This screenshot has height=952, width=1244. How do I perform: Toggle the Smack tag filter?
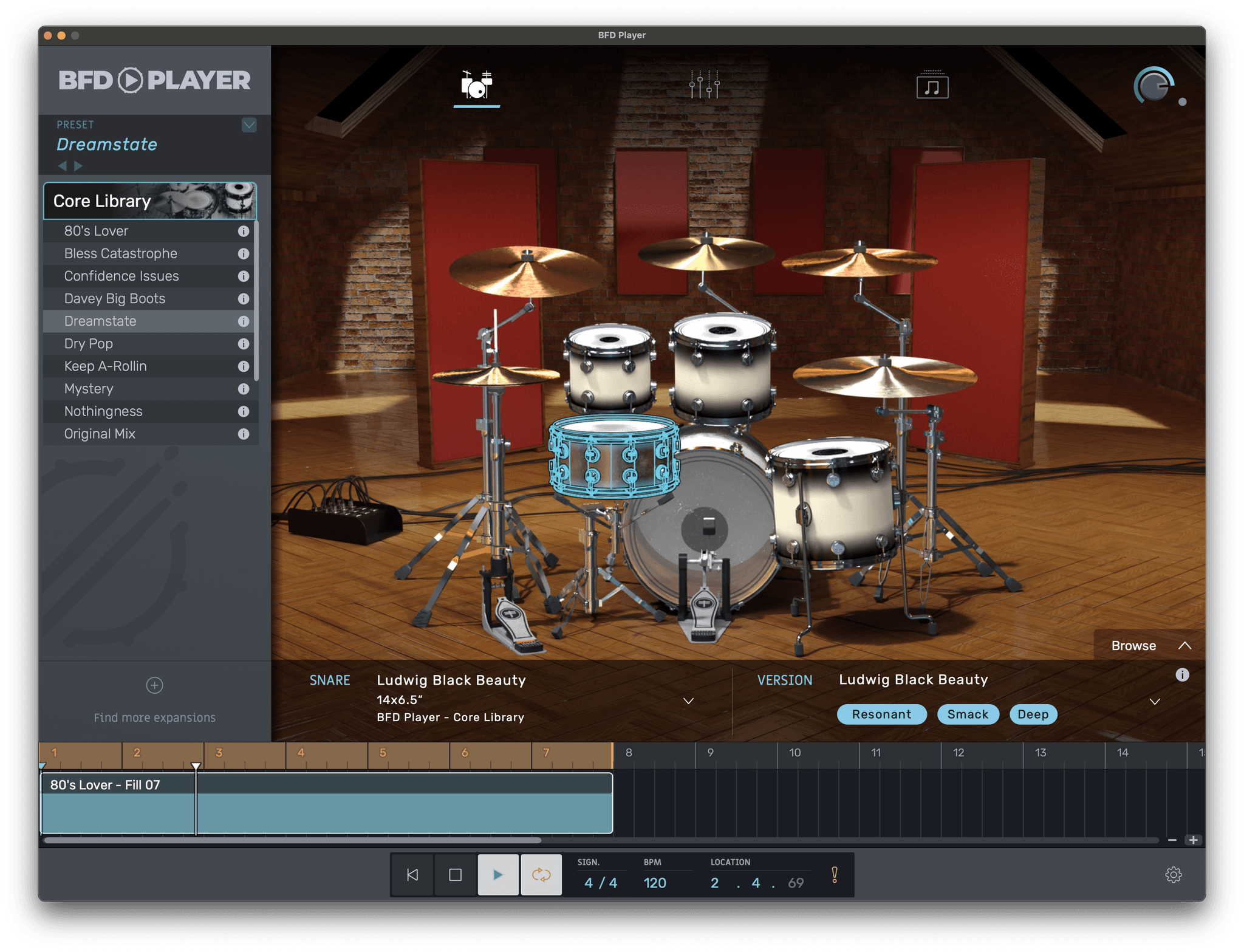[968, 714]
